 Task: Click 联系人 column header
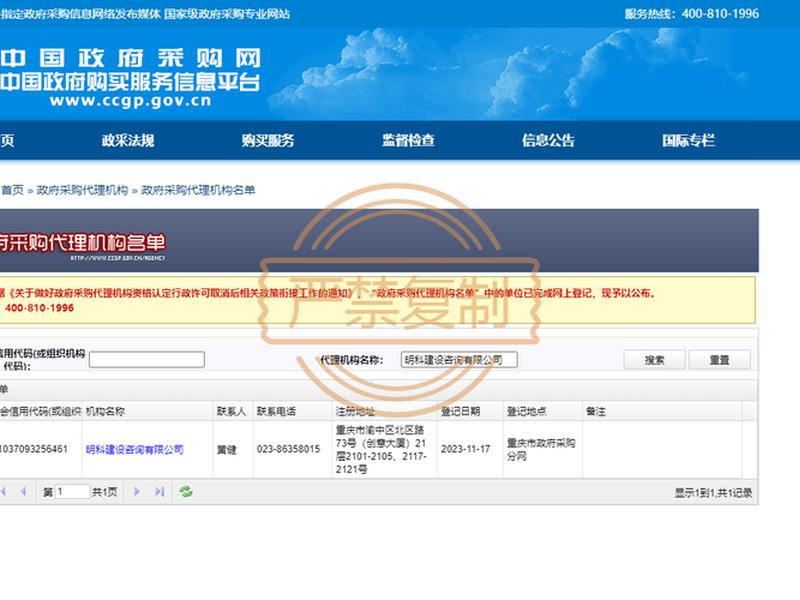click(x=231, y=411)
